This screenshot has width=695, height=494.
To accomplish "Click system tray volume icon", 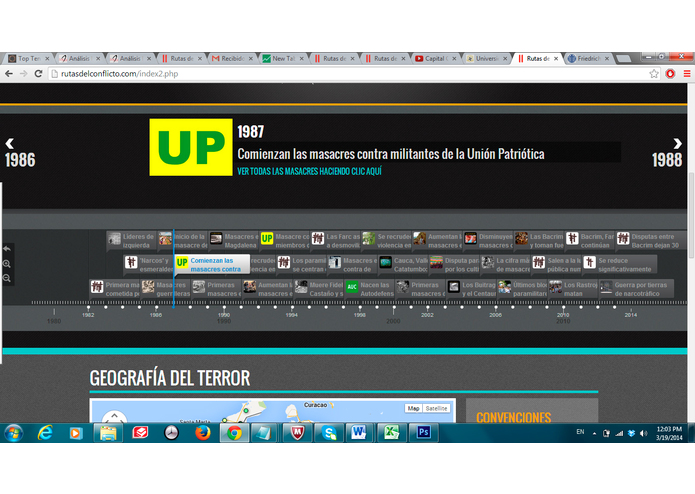I will [x=643, y=433].
